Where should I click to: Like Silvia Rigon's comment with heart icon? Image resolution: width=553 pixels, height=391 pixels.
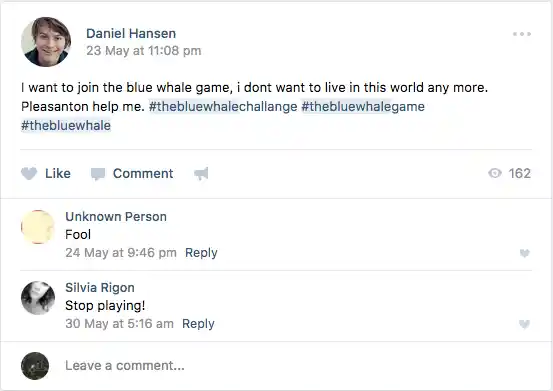tap(524, 324)
